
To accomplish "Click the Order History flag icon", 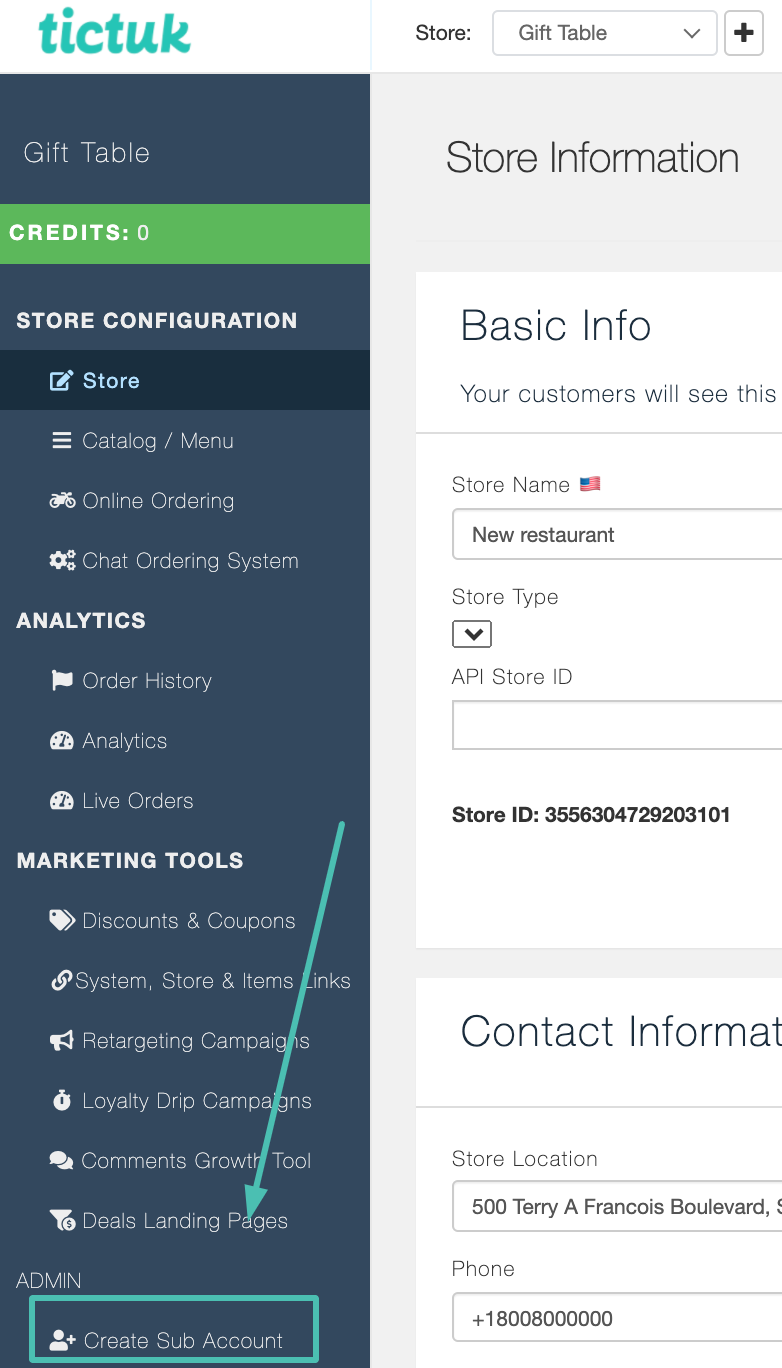I will [62, 681].
